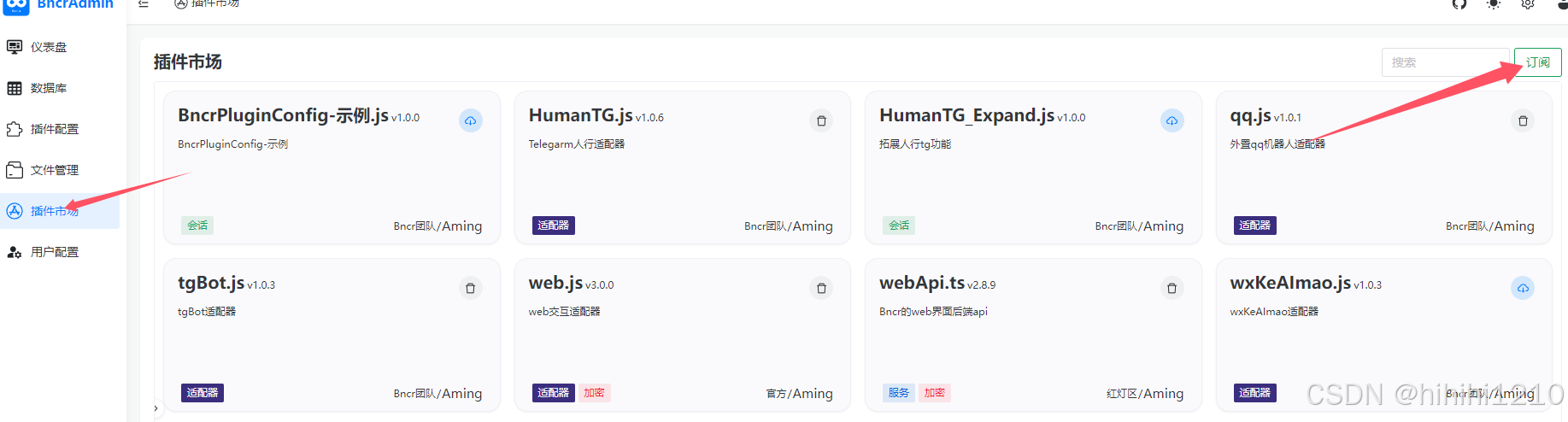
Task: Click 适配器 tag on qq.js card
Action: (x=1255, y=226)
